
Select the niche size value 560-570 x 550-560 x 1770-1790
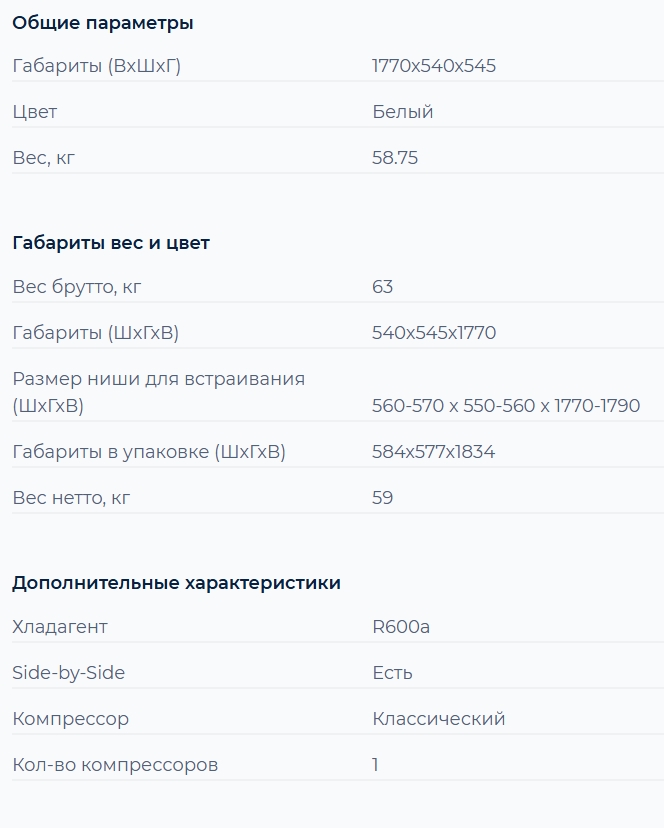tap(506, 406)
